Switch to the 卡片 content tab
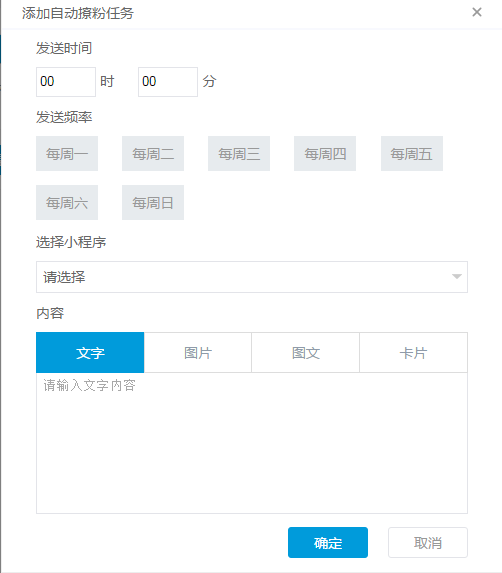 [x=413, y=353]
